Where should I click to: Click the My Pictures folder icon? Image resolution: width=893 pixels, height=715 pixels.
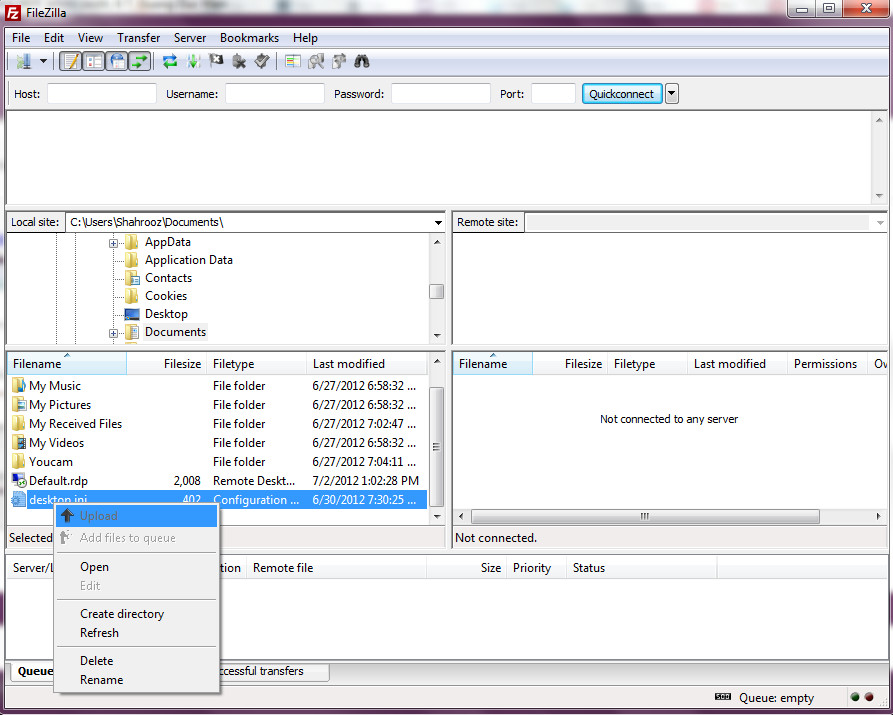19,405
